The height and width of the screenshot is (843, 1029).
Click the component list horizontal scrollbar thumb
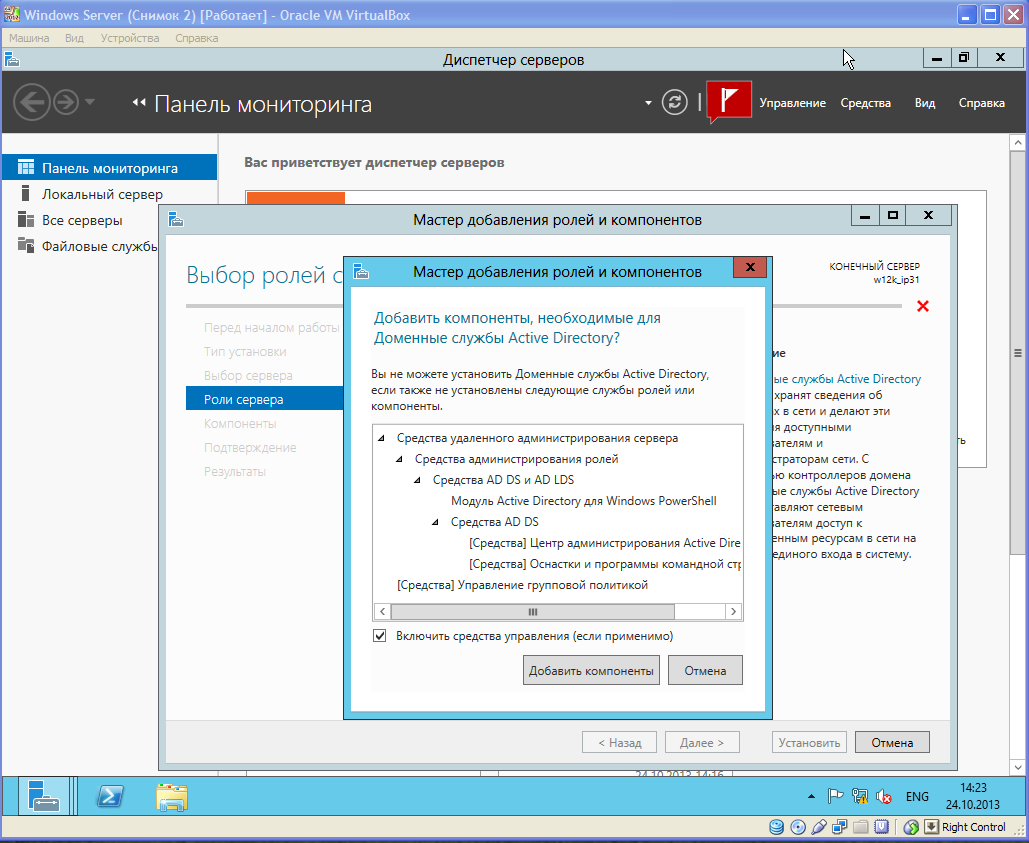point(532,611)
